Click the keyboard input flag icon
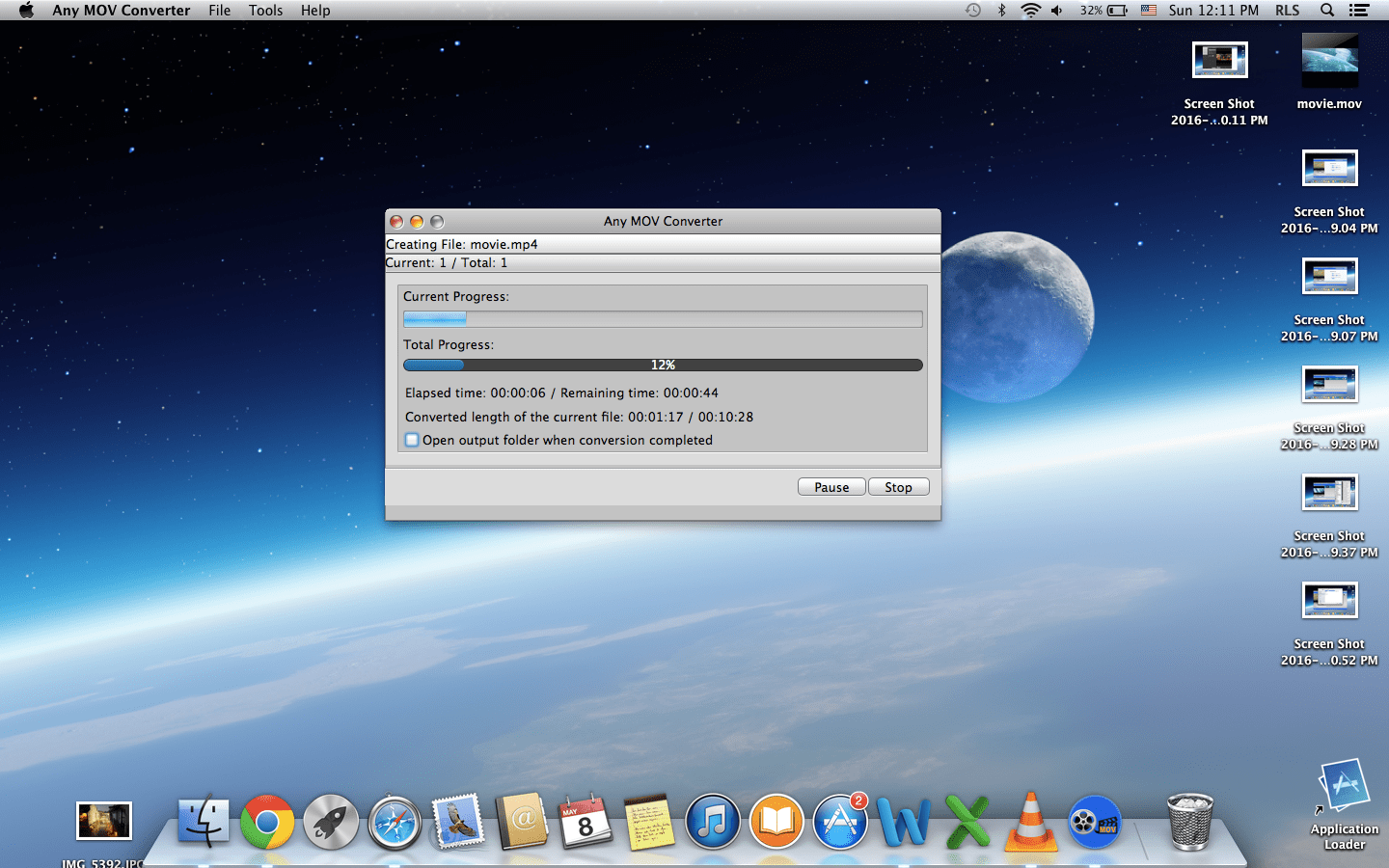The image size is (1389, 868). [1149, 10]
